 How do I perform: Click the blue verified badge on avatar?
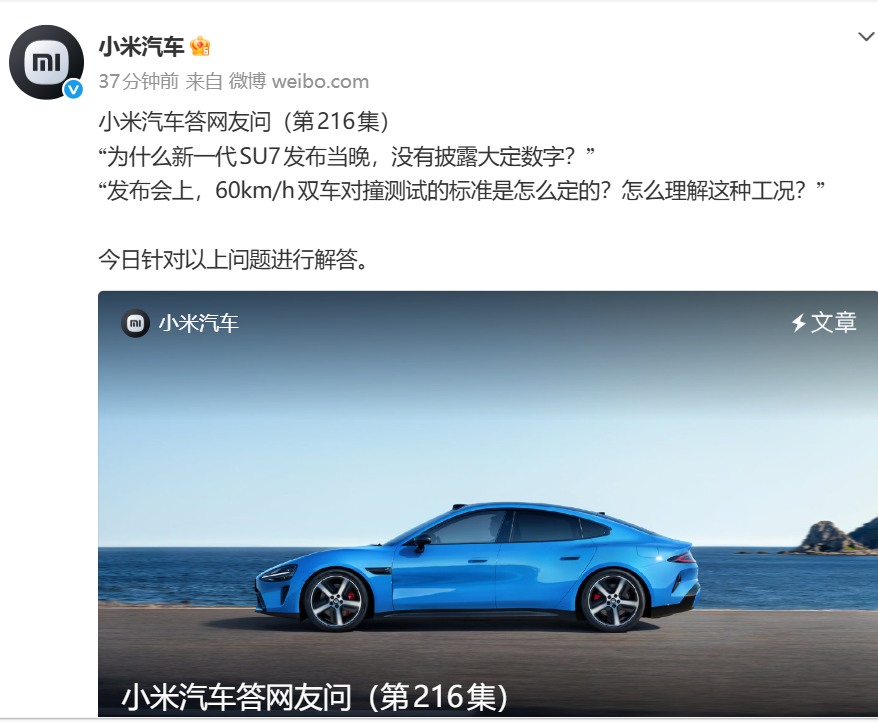click(x=73, y=89)
